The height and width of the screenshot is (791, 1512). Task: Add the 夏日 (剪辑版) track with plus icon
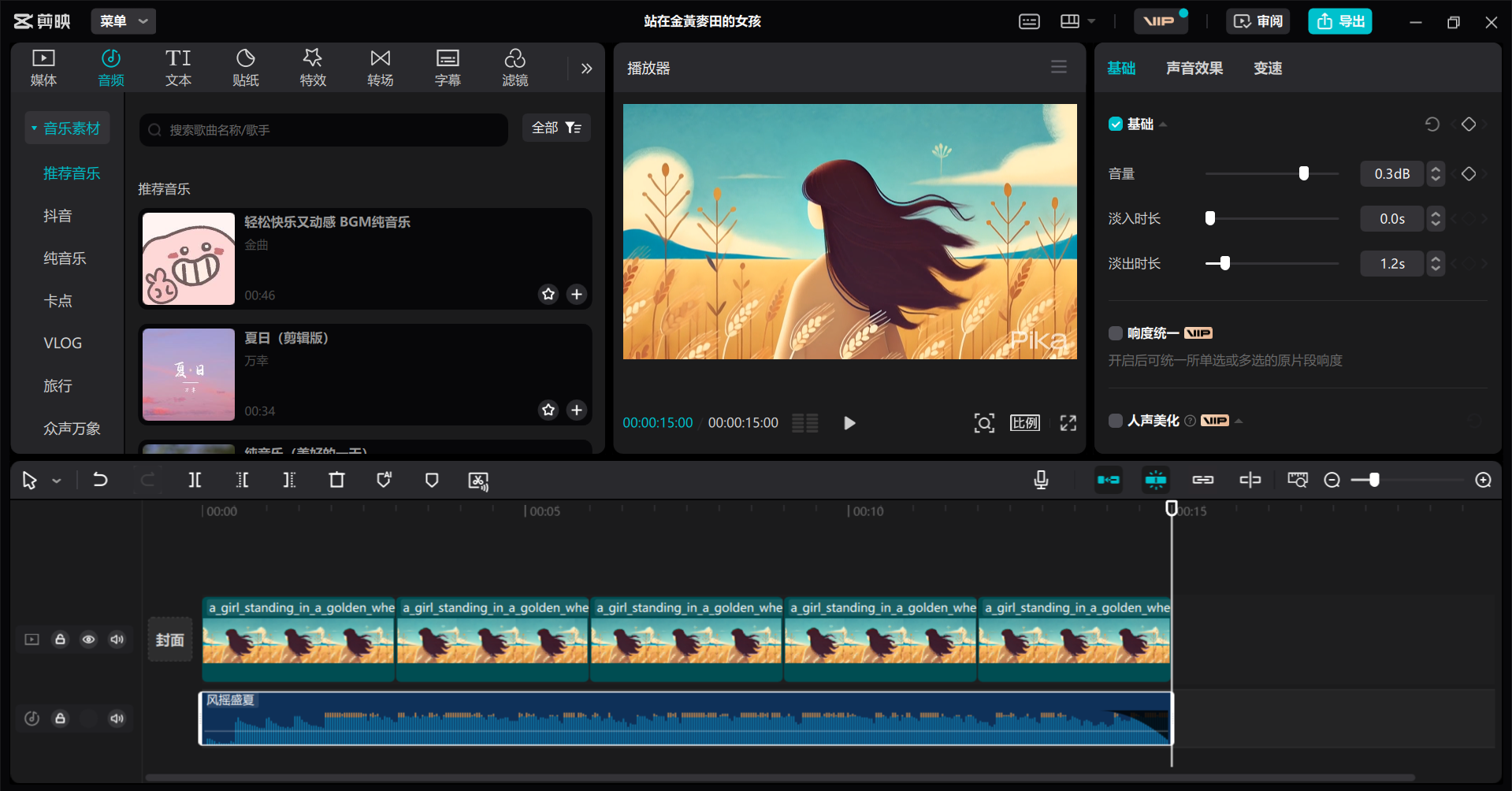[577, 410]
